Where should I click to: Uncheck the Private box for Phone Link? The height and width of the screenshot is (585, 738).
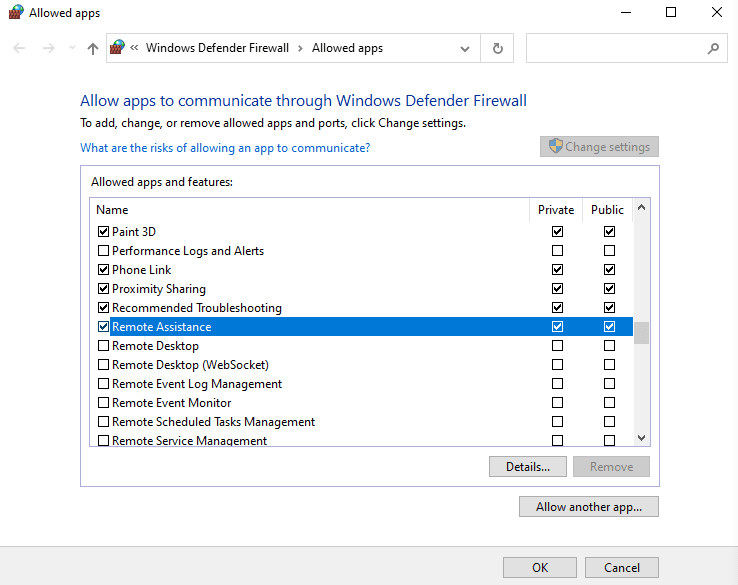click(557, 270)
